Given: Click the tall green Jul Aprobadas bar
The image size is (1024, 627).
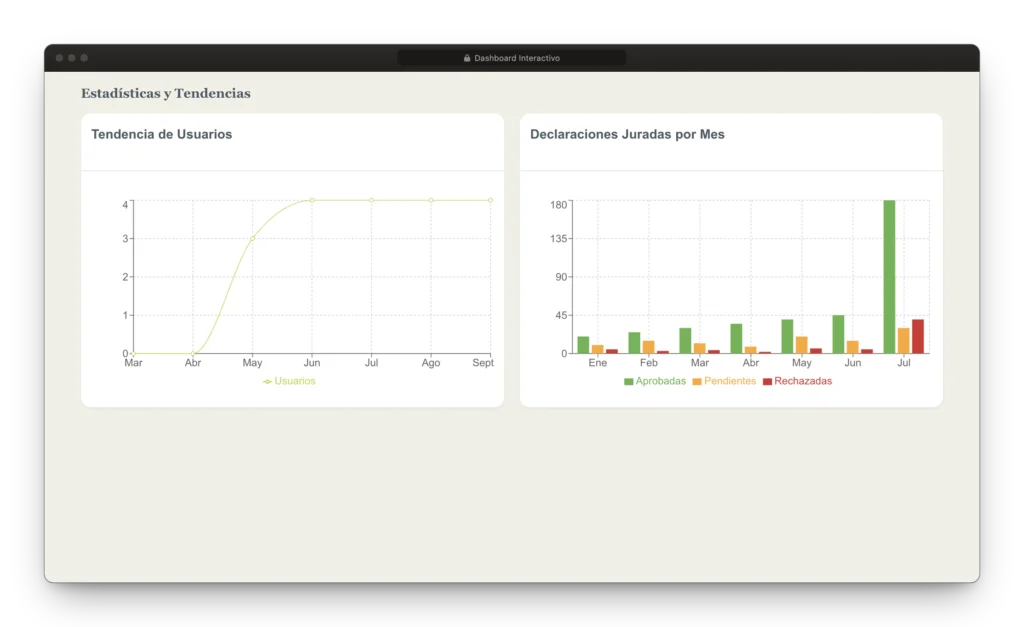Looking at the screenshot, I should (x=889, y=277).
